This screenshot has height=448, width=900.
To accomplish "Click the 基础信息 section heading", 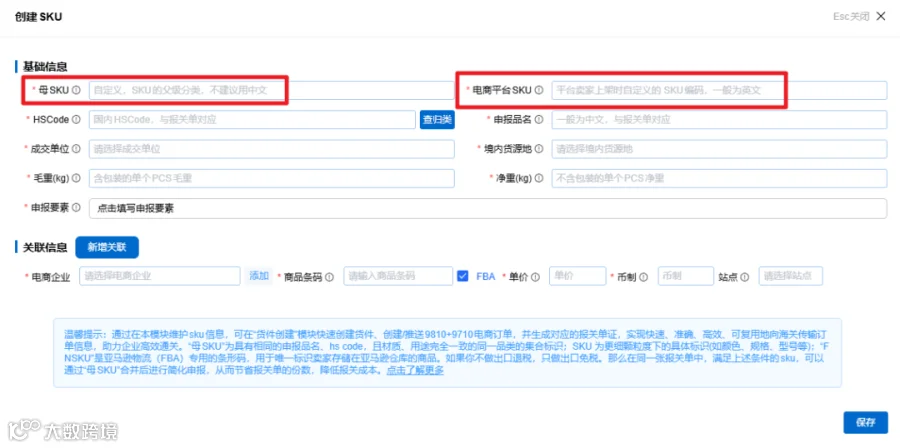I will tap(45, 67).
